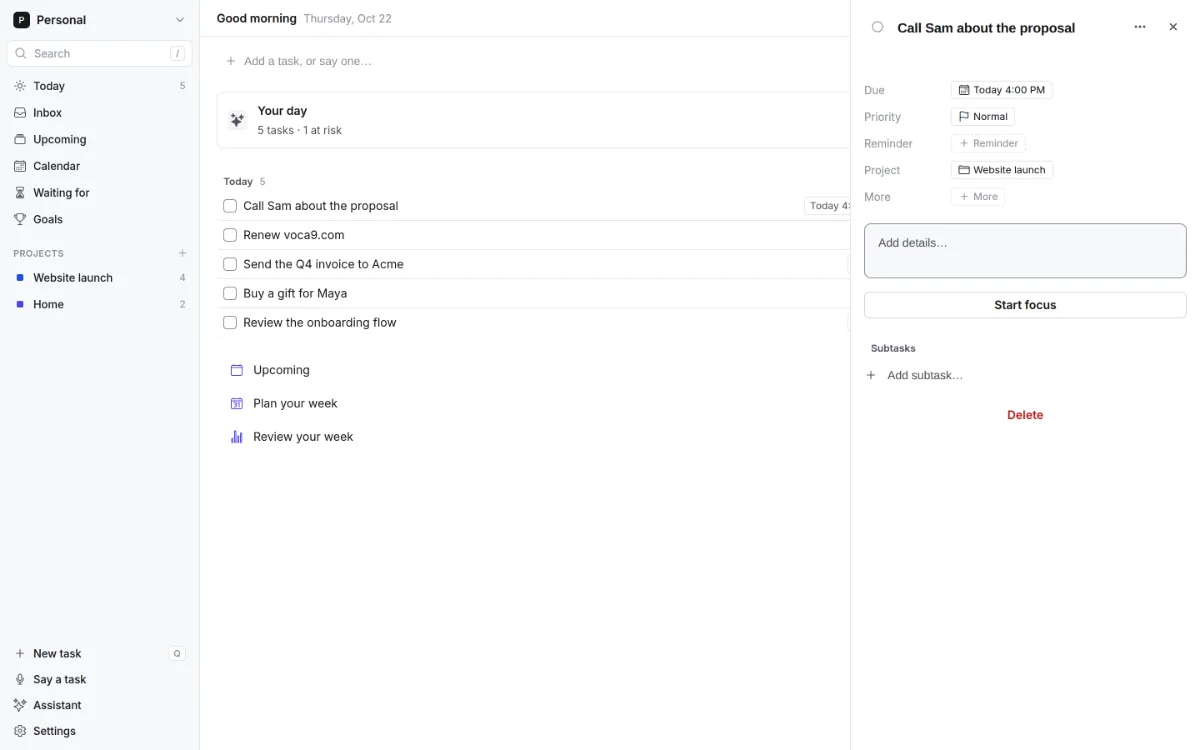The height and width of the screenshot is (750, 1200).
Task: Check off Renew voca9.com
Action: 230,235
